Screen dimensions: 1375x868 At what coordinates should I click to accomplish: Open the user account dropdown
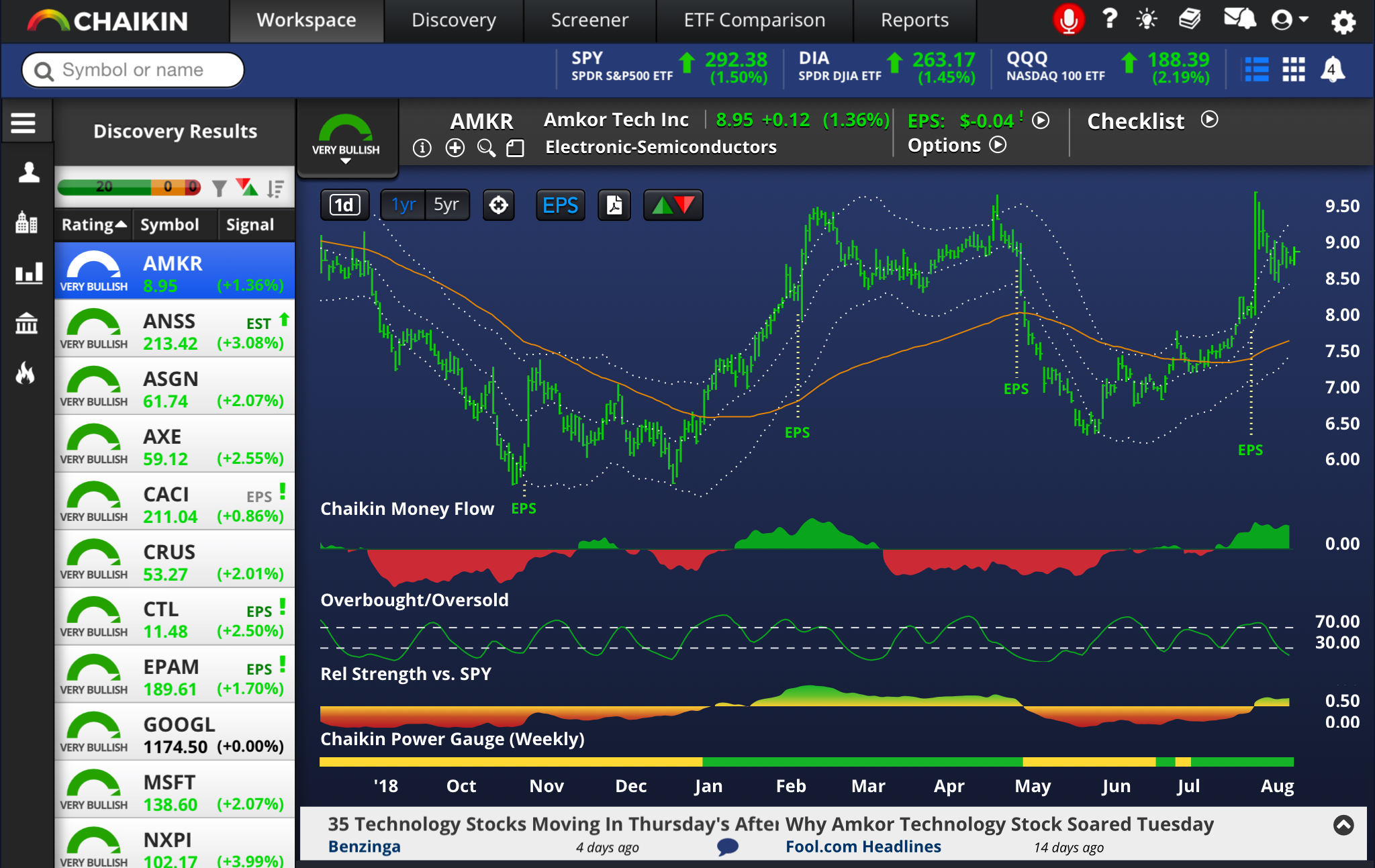[1290, 20]
